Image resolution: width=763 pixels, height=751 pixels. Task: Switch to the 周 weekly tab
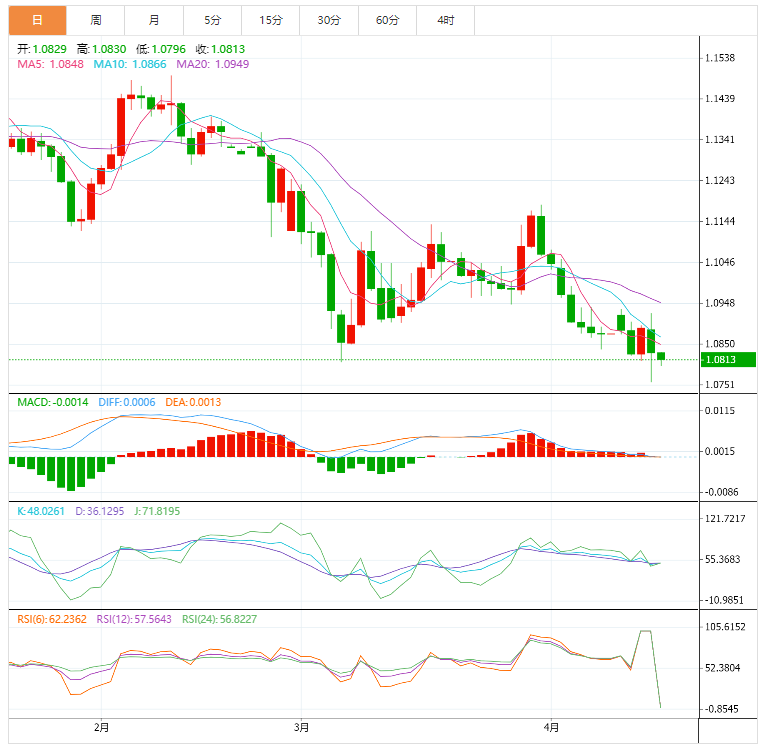pos(96,20)
